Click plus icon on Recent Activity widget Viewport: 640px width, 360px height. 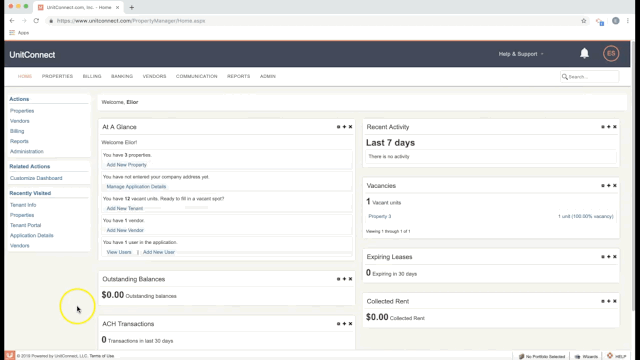pyautogui.click(x=609, y=127)
